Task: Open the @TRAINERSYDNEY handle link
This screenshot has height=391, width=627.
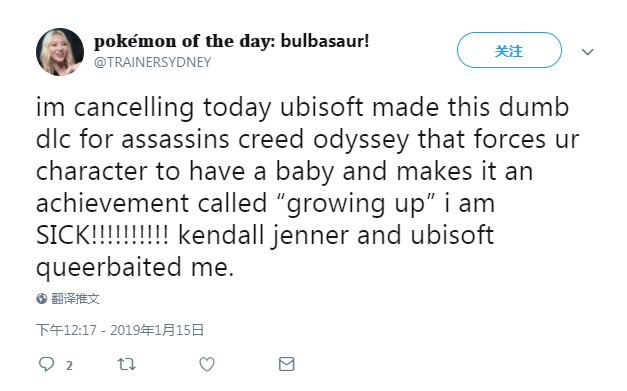Action: coord(152,62)
